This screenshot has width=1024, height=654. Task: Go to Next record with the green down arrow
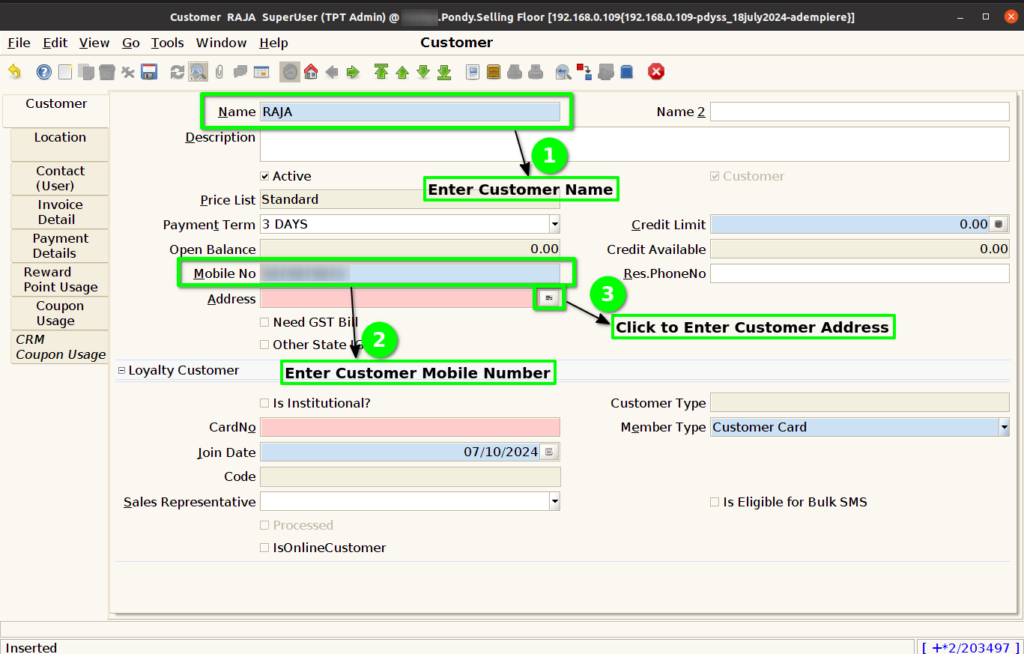(x=423, y=72)
